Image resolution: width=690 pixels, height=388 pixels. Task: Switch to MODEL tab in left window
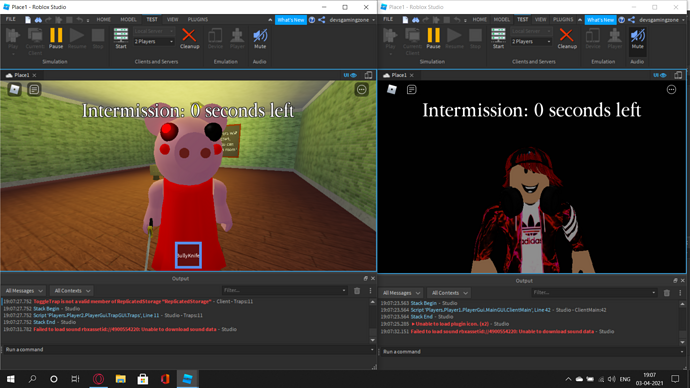coord(128,19)
